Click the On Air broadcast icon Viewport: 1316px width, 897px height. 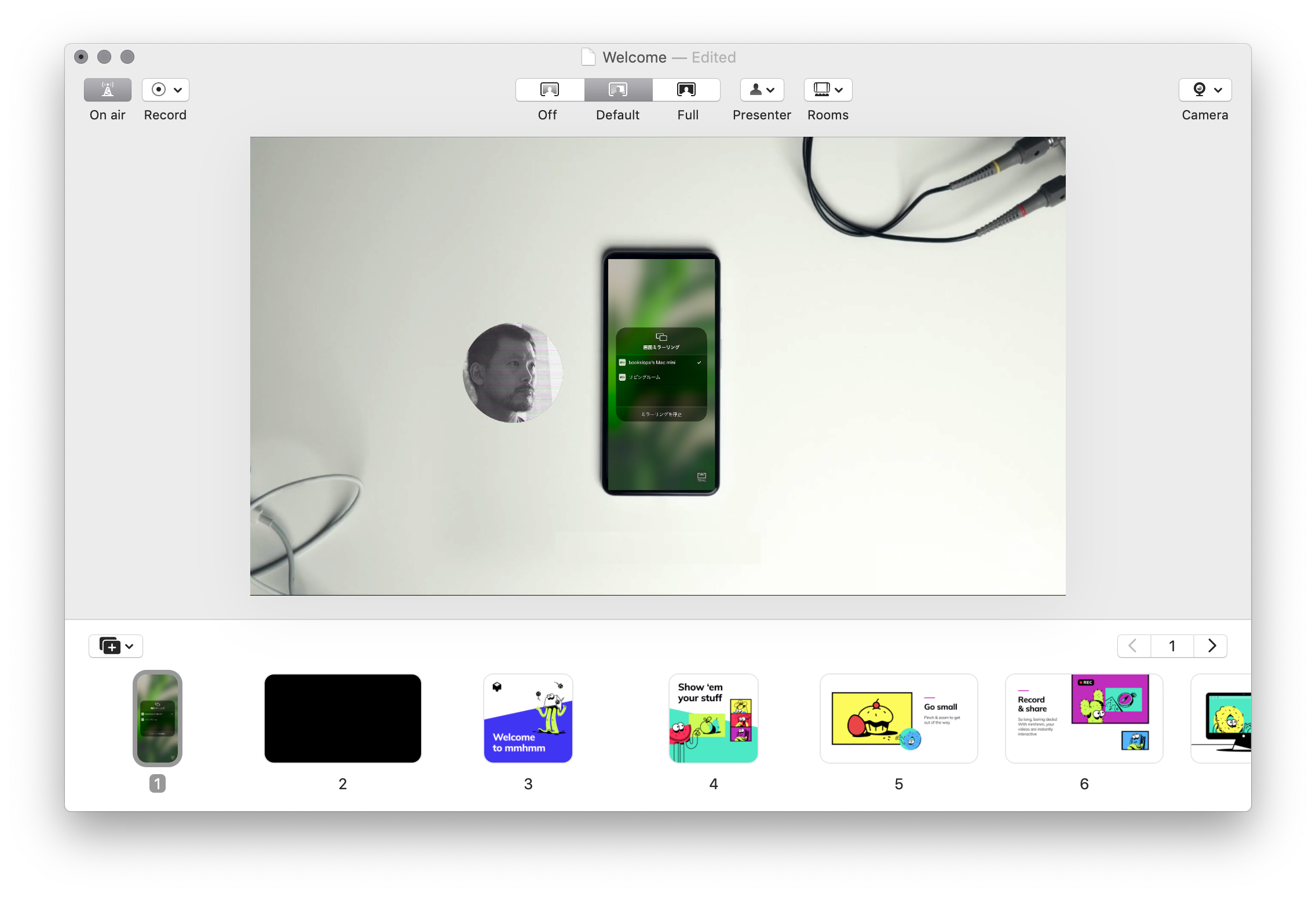point(107,89)
